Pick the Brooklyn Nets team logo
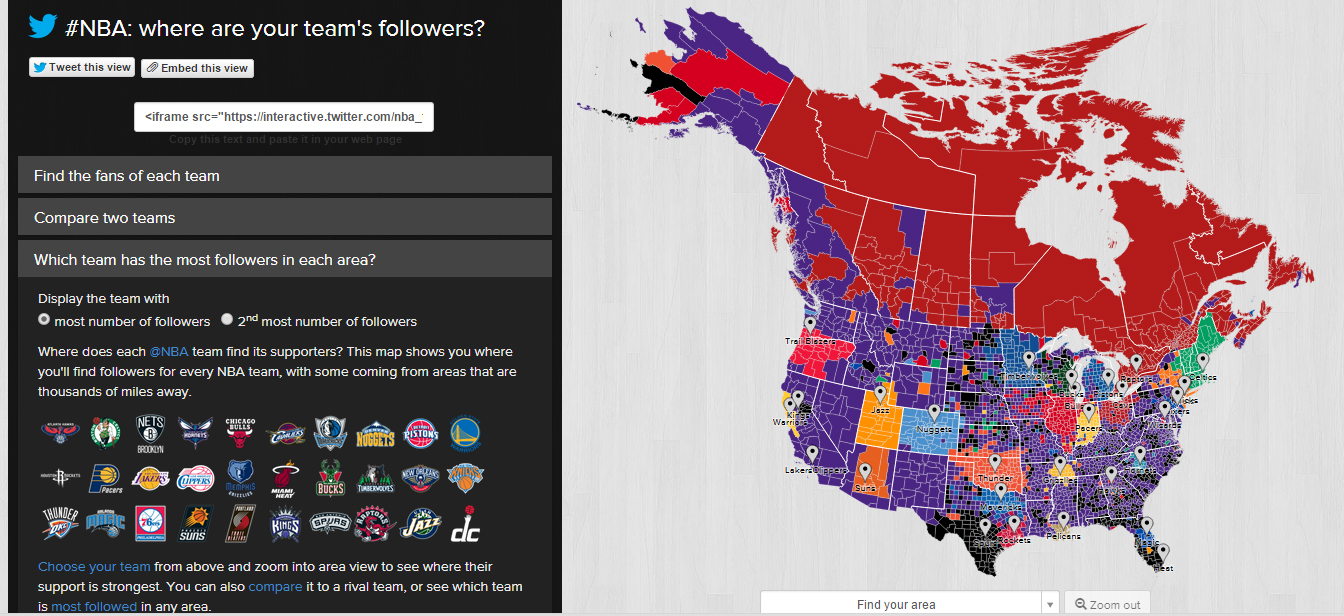This screenshot has width=1344, height=616. [149, 433]
